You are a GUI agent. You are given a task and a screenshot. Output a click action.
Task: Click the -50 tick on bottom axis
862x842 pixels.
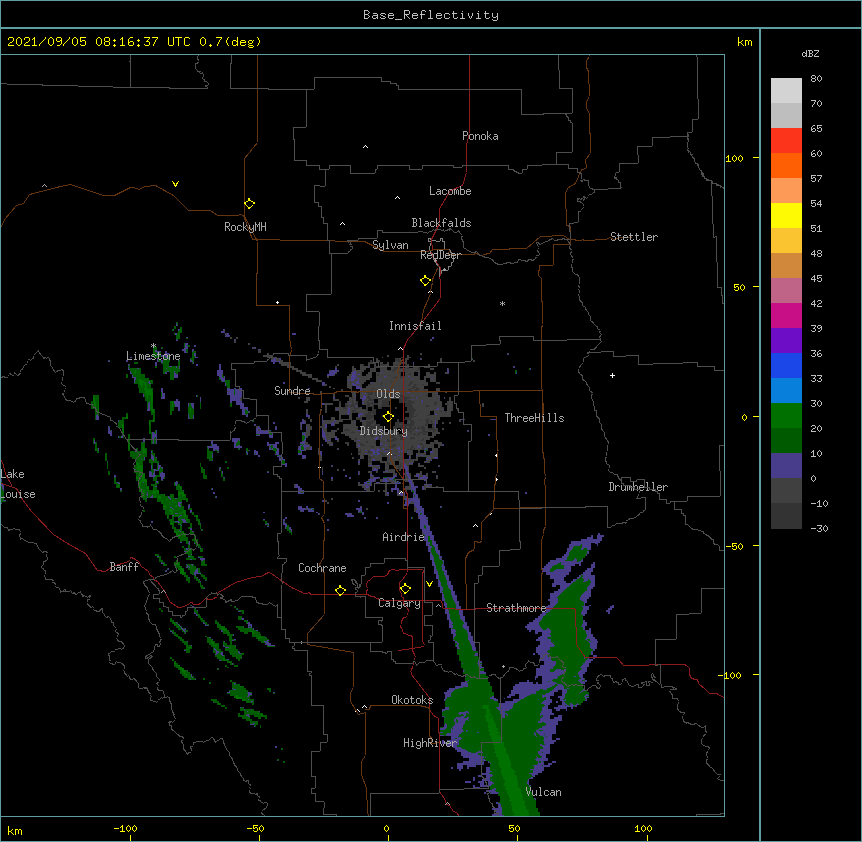[255, 828]
